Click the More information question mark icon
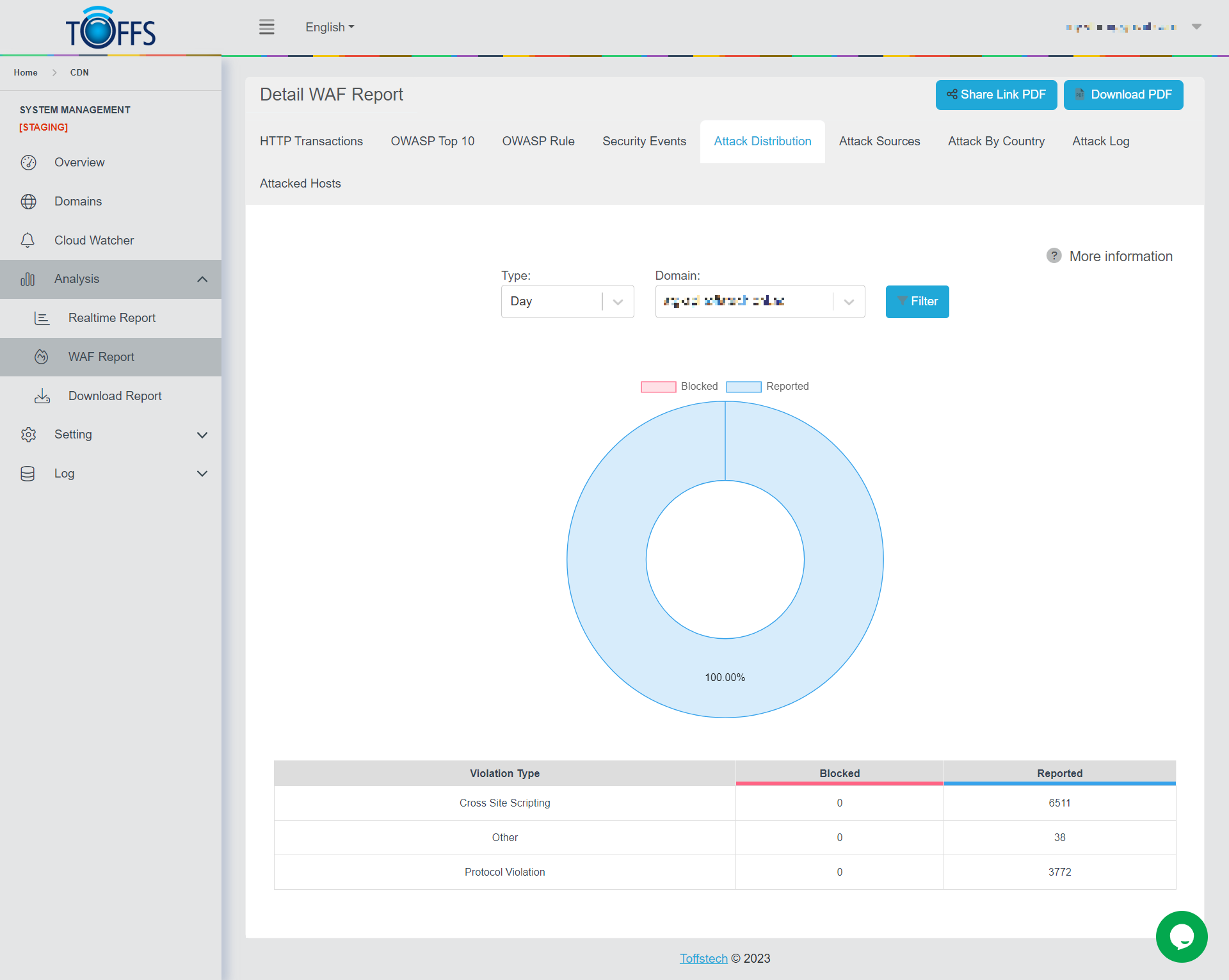1229x980 pixels. [1054, 256]
